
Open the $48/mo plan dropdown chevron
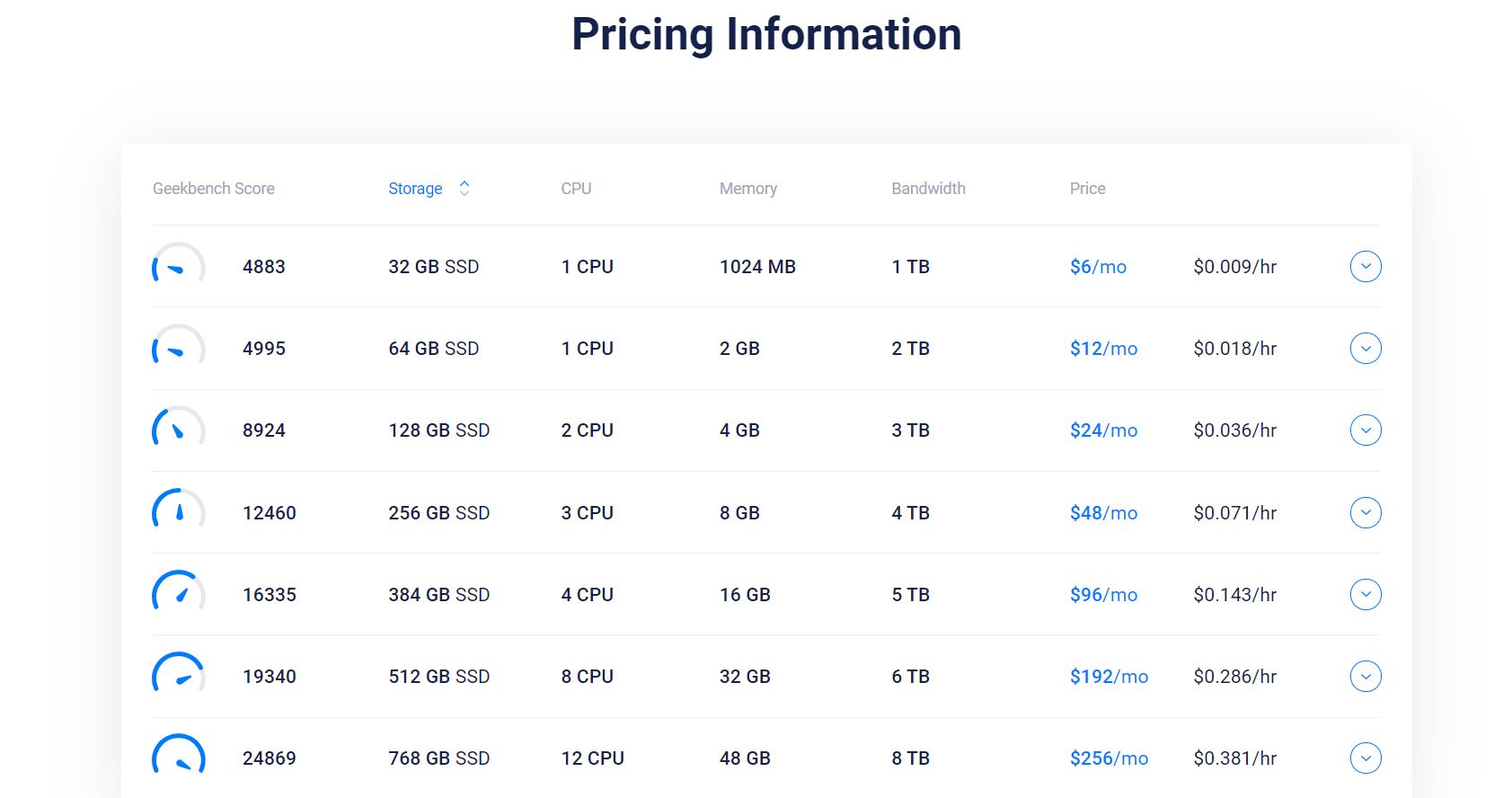point(1365,512)
